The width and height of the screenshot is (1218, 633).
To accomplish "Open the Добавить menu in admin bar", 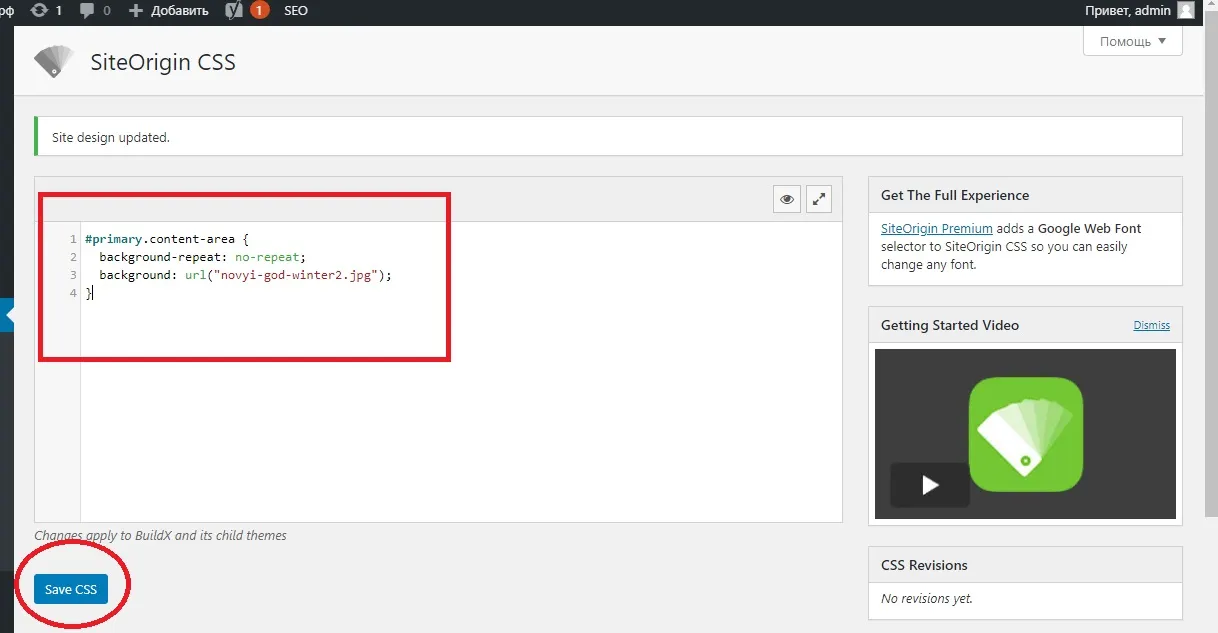I will point(169,11).
